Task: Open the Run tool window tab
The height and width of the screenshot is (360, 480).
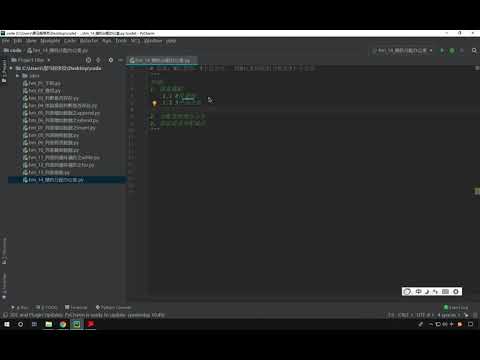Action: click(19, 307)
